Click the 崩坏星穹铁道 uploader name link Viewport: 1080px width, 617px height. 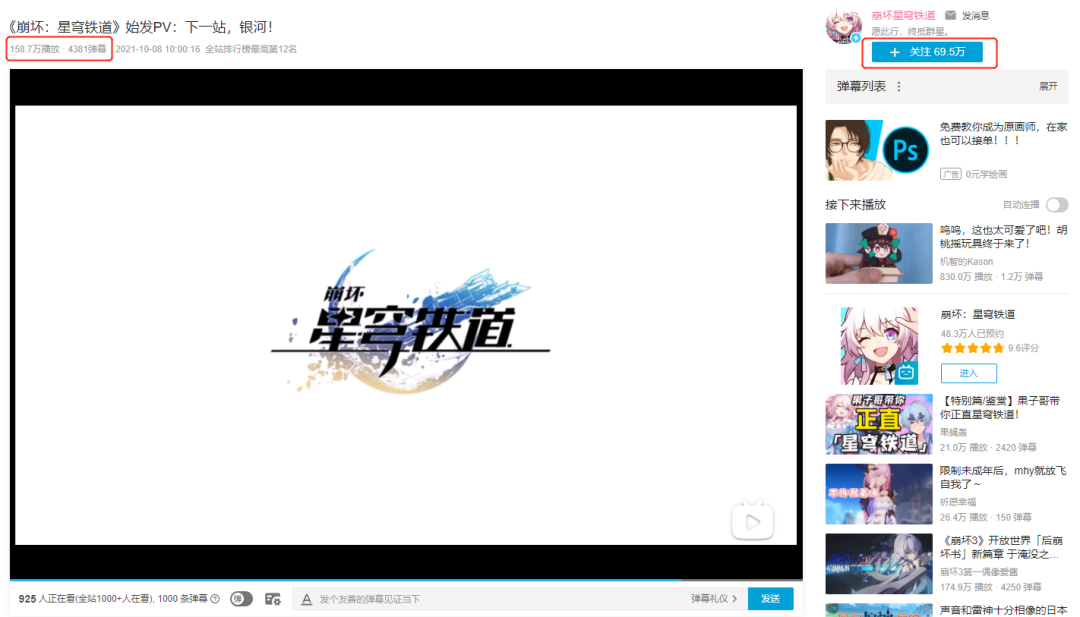903,15
